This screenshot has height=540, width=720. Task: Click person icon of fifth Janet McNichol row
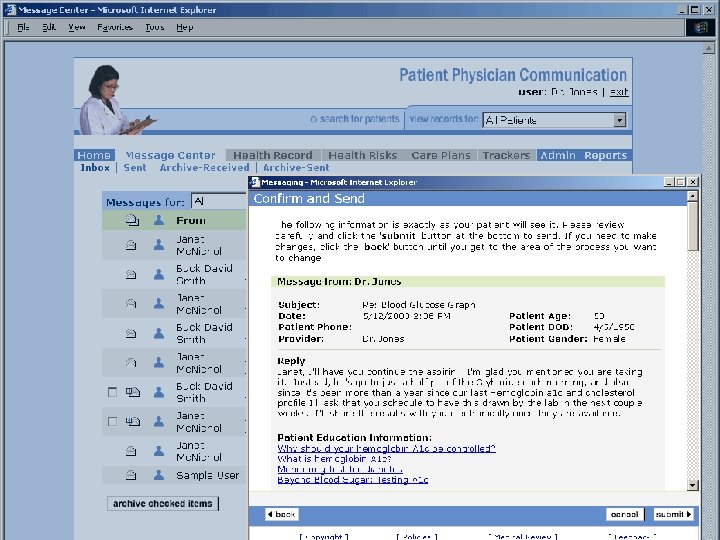(159, 451)
